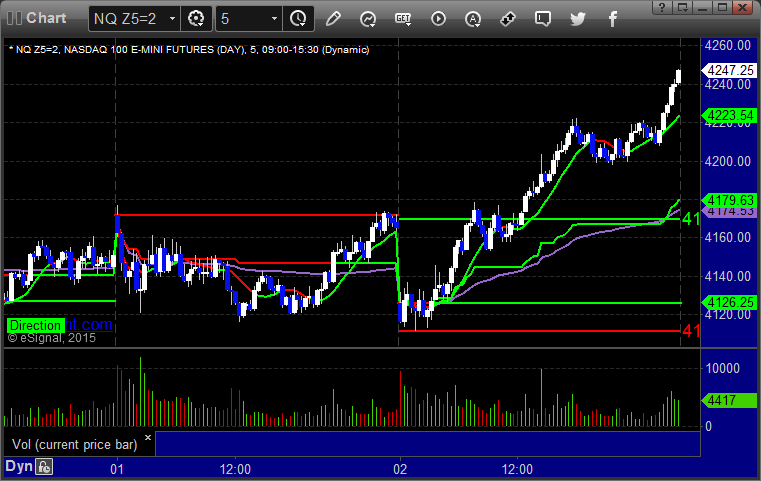Click the 4247.25 current price tag
Screen dimensions: 761x481
point(729,70)
